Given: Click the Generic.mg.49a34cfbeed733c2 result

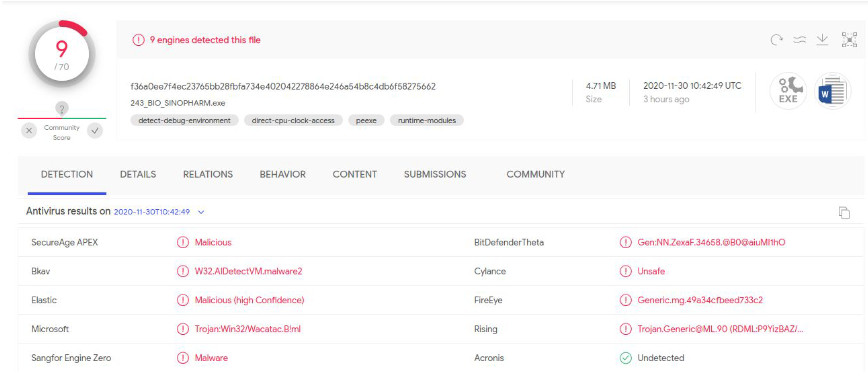Looking at the screenshot, I should (x=700, y=300).
